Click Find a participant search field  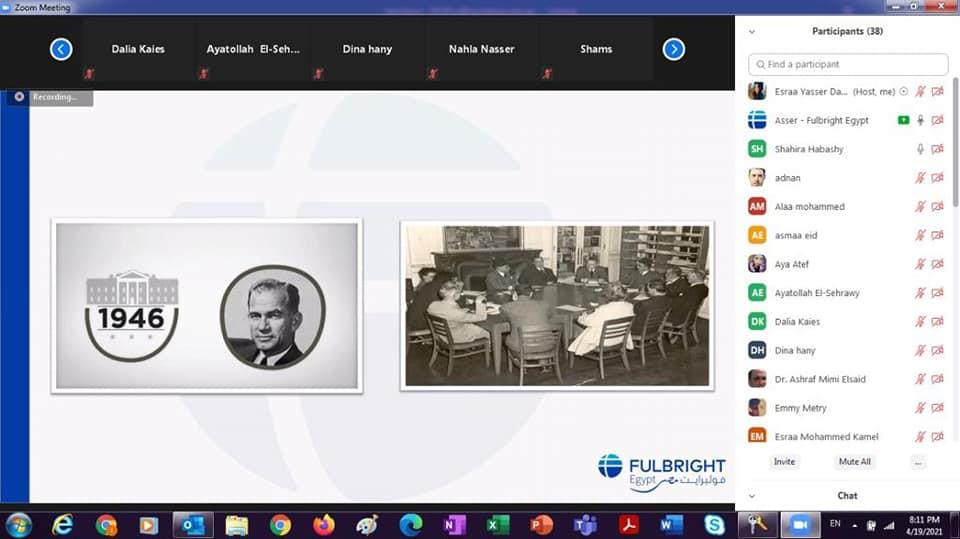pyautogui.click(x=848, y=64)
